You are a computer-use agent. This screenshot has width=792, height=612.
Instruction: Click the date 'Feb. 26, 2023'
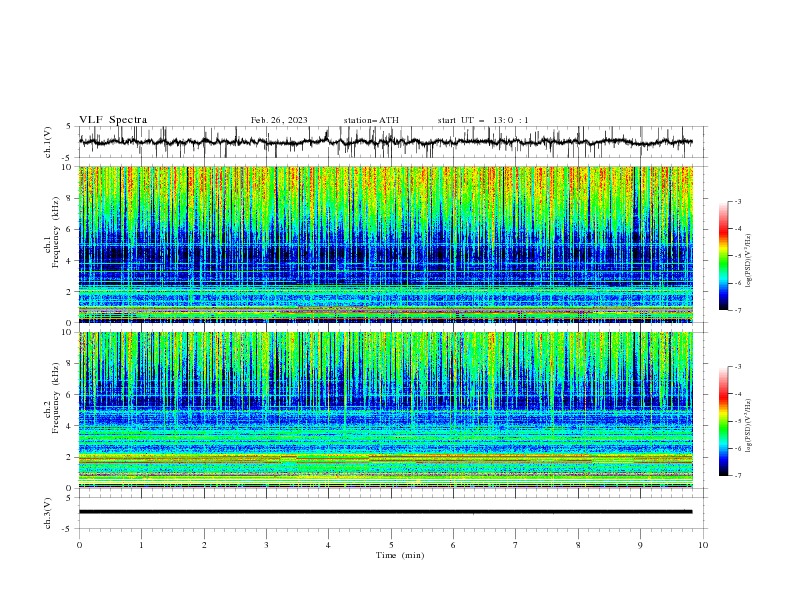(279, 120)
